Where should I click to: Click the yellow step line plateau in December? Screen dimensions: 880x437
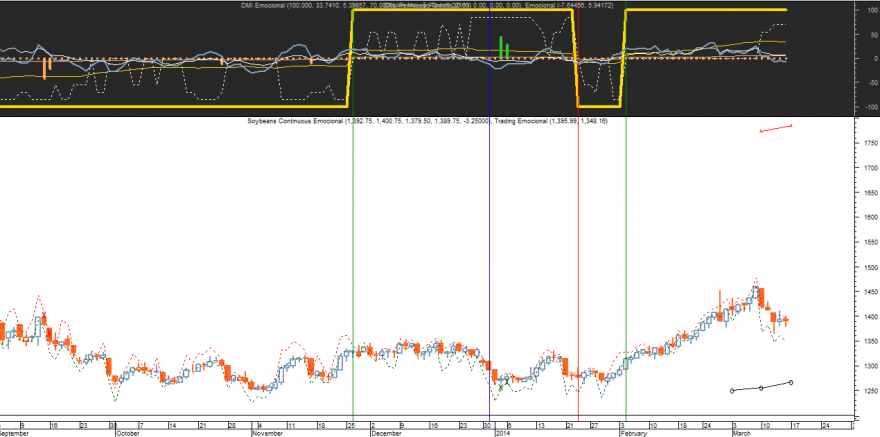coord(461,10)
